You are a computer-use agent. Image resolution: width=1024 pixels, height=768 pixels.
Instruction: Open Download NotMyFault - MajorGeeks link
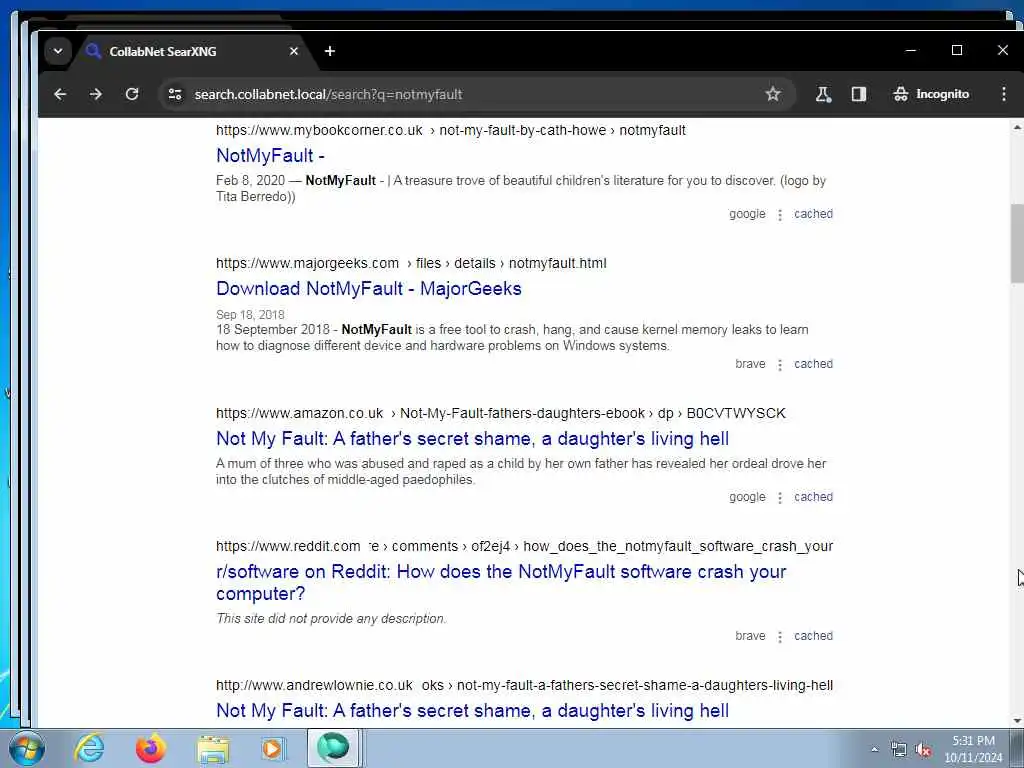click(369, 289)
